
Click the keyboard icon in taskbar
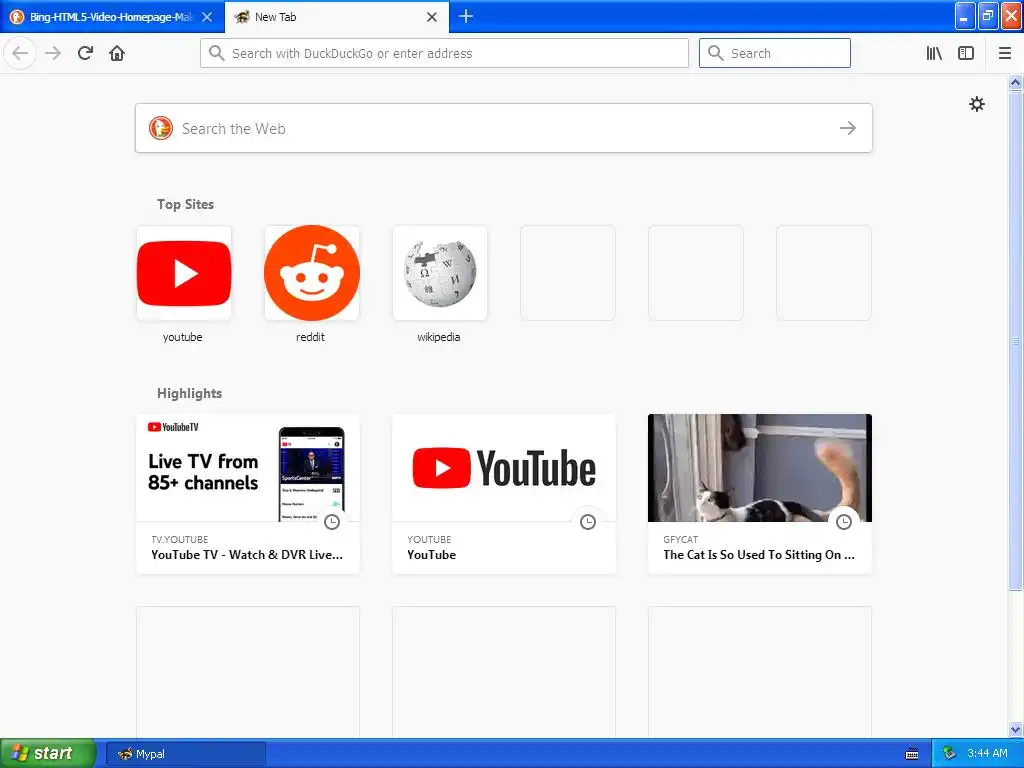912,754
